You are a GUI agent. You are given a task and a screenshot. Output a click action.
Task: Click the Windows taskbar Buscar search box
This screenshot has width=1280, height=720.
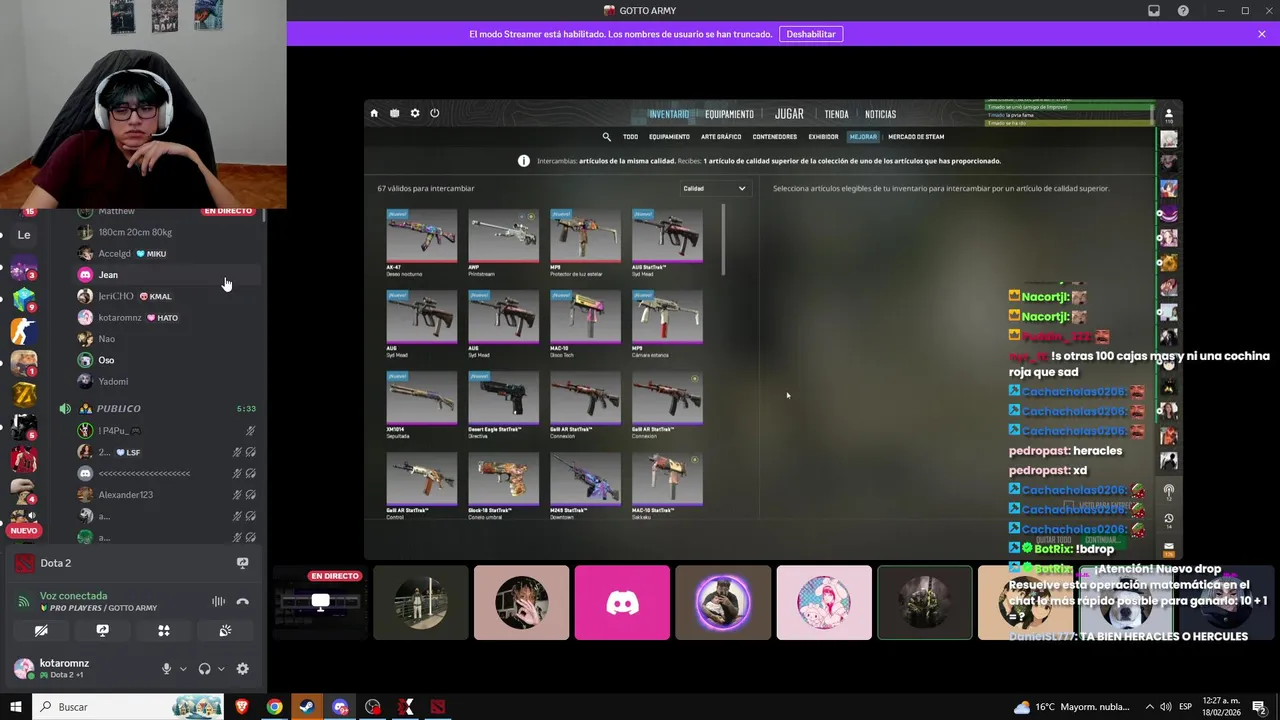pos(127,707)
